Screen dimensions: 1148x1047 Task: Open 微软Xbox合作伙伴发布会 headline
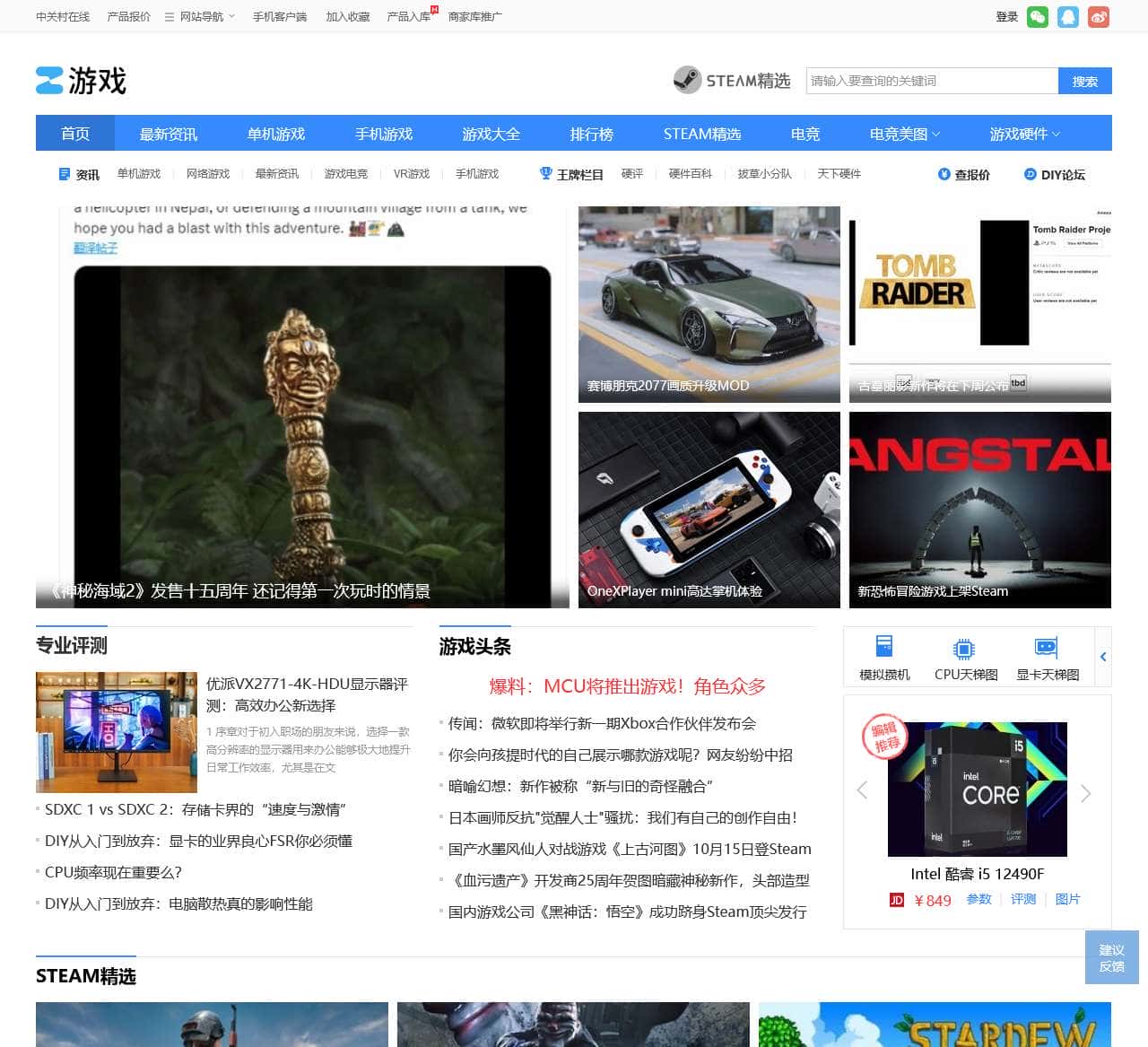point(602,724)
